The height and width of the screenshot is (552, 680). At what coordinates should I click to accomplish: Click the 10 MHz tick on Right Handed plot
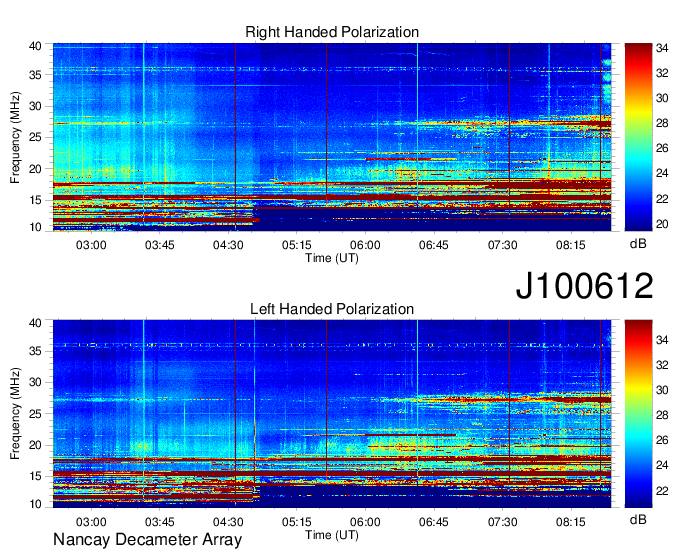tap(35, 227)
